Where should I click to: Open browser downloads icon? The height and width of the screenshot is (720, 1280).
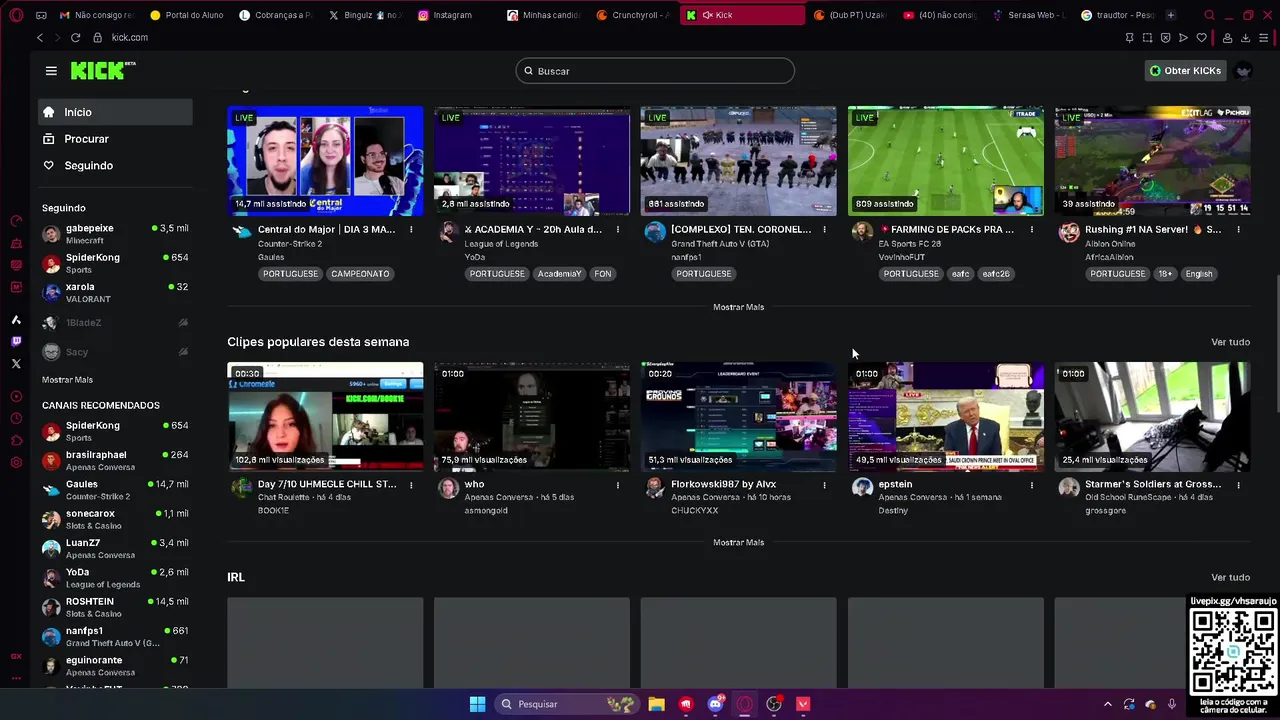click(1245, 37)
